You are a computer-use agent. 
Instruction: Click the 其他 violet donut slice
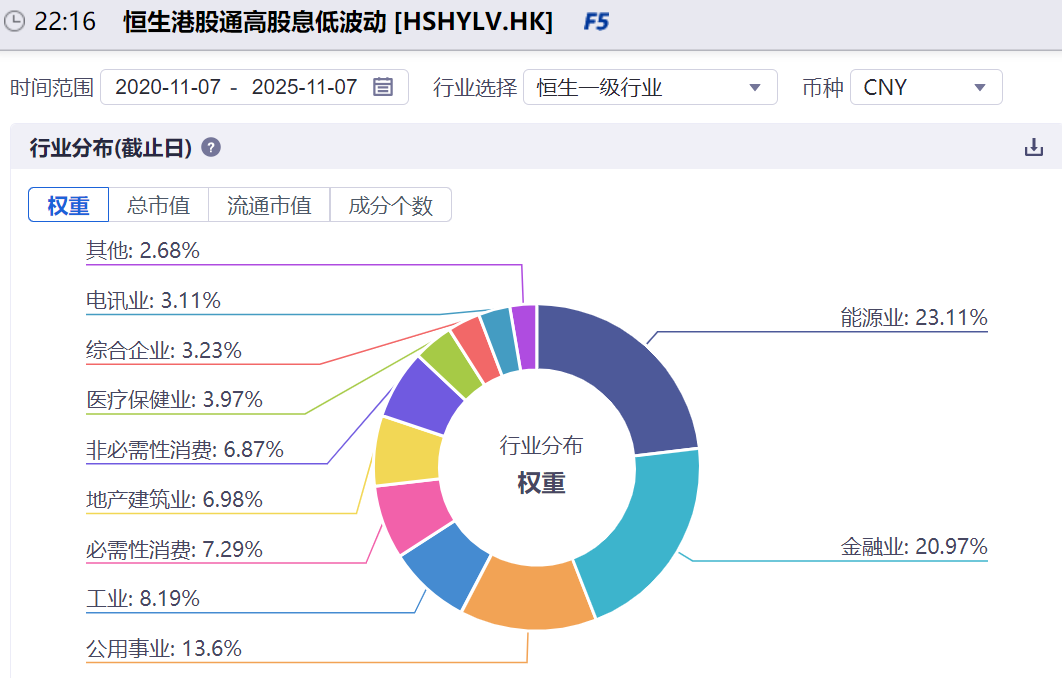click(525, 336)
